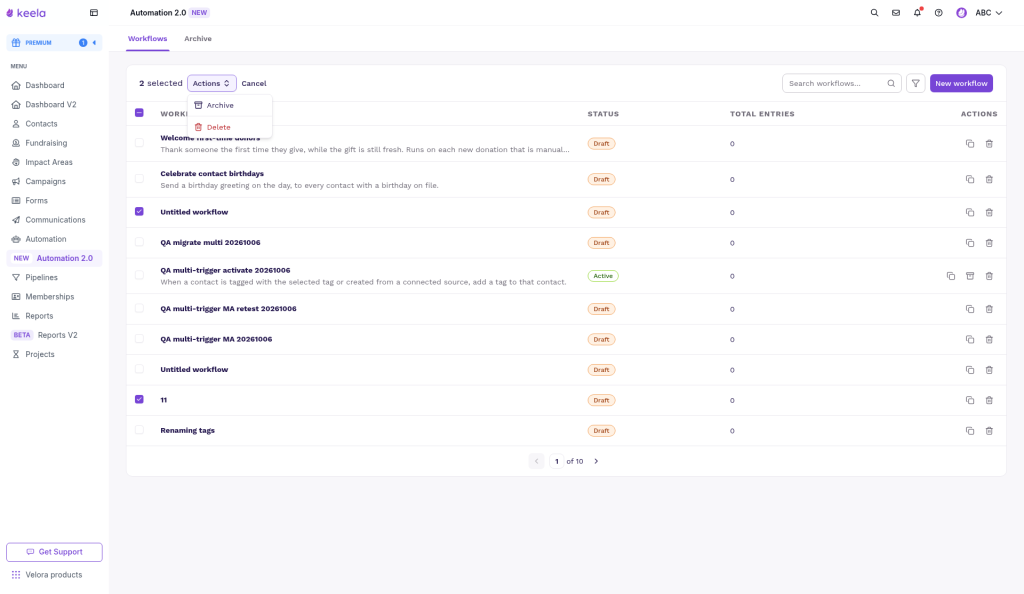Choose Archive from Actions menu
The height and width of the screenshot is (594, 1024).
click(x=230, y=105)
